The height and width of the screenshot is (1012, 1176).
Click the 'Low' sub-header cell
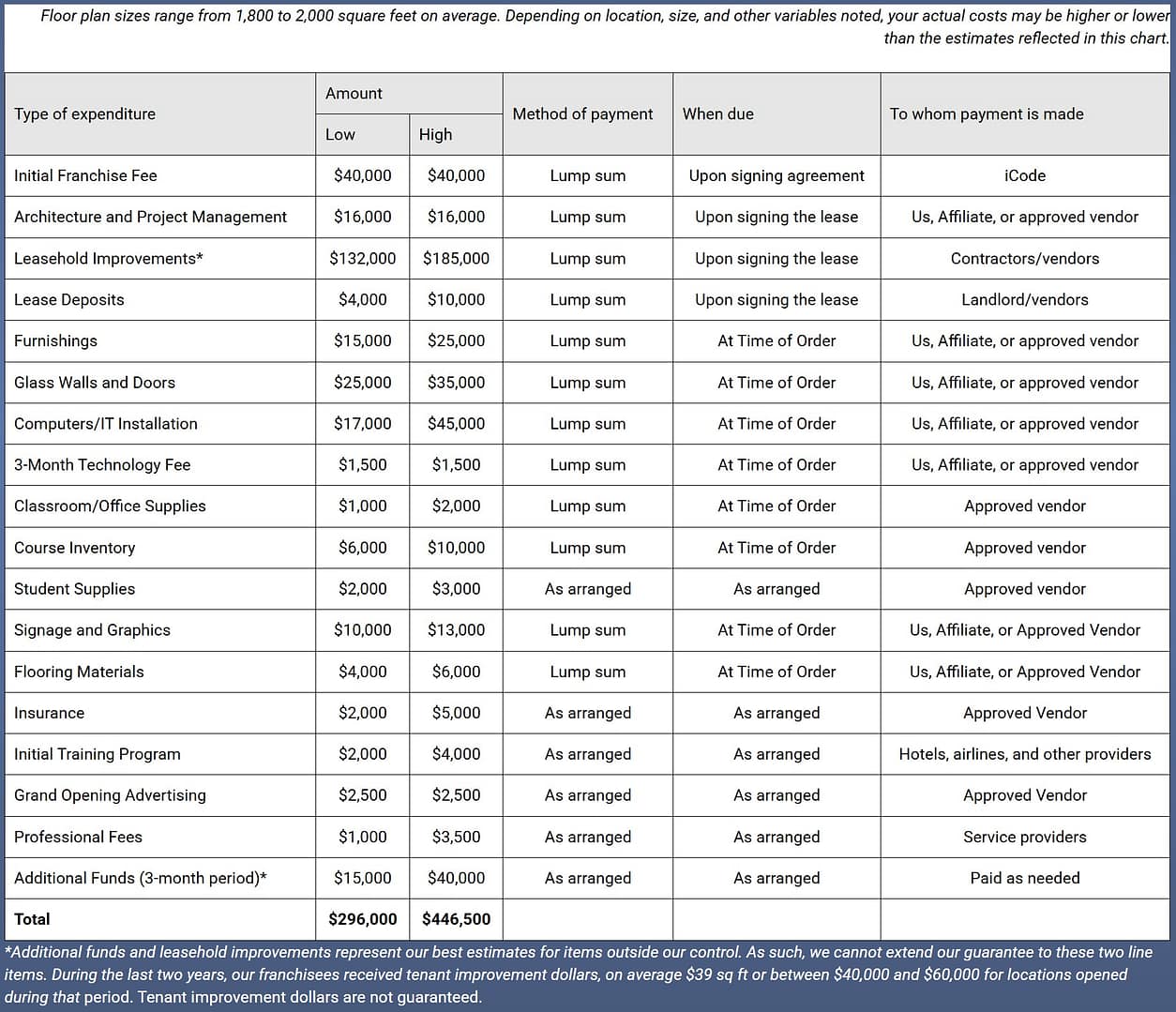(x=338, y=134)
